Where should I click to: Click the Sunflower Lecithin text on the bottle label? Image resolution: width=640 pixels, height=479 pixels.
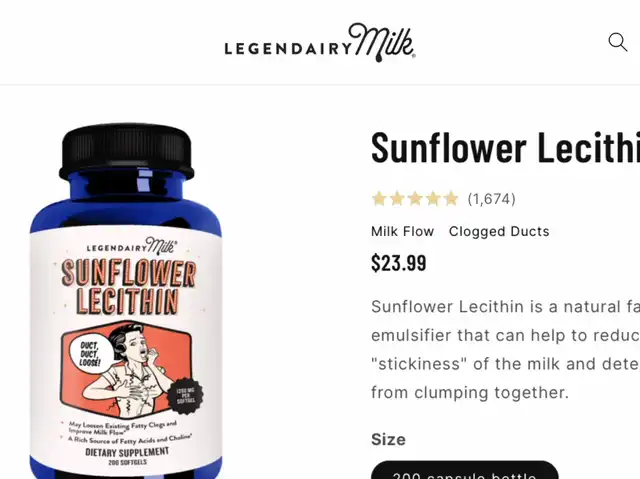[128, 287]
